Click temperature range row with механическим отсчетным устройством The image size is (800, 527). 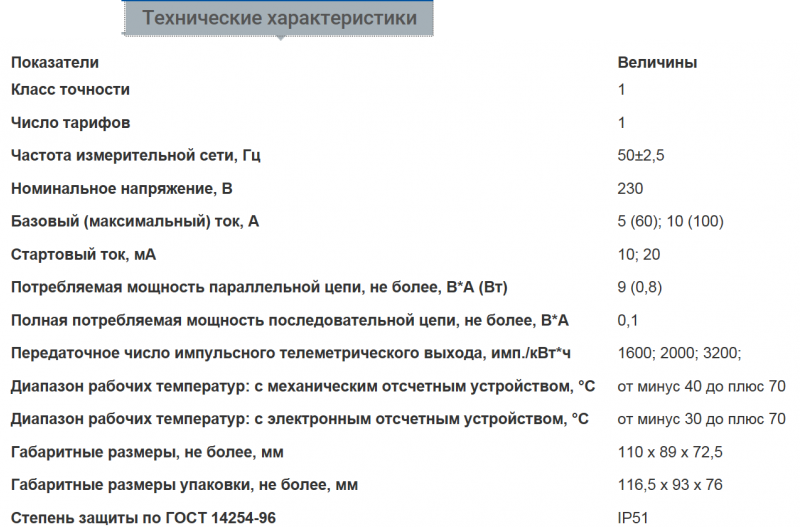click(303, 386)
